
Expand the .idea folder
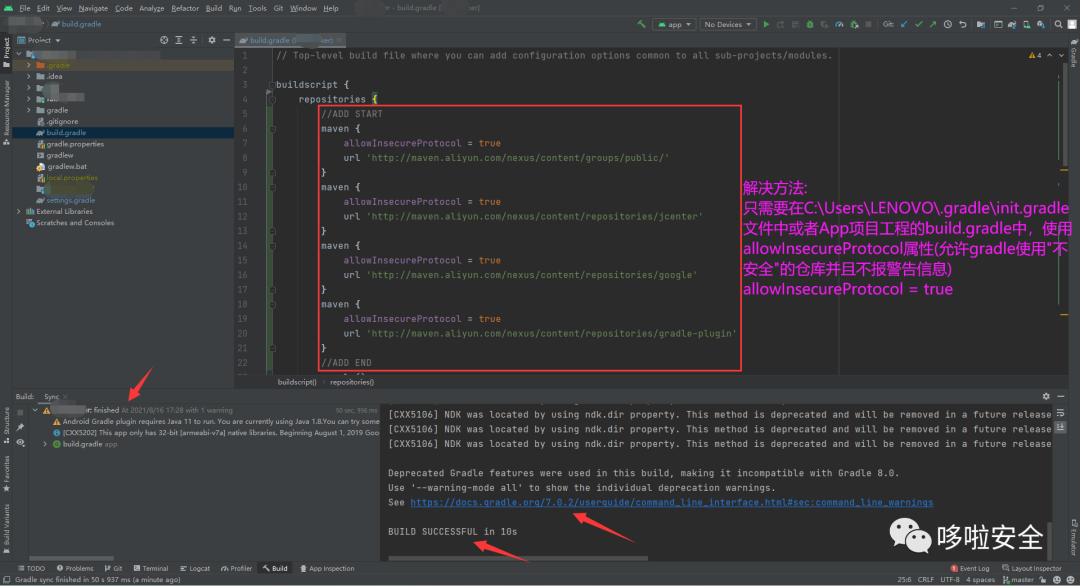click(x=29, y=76)
